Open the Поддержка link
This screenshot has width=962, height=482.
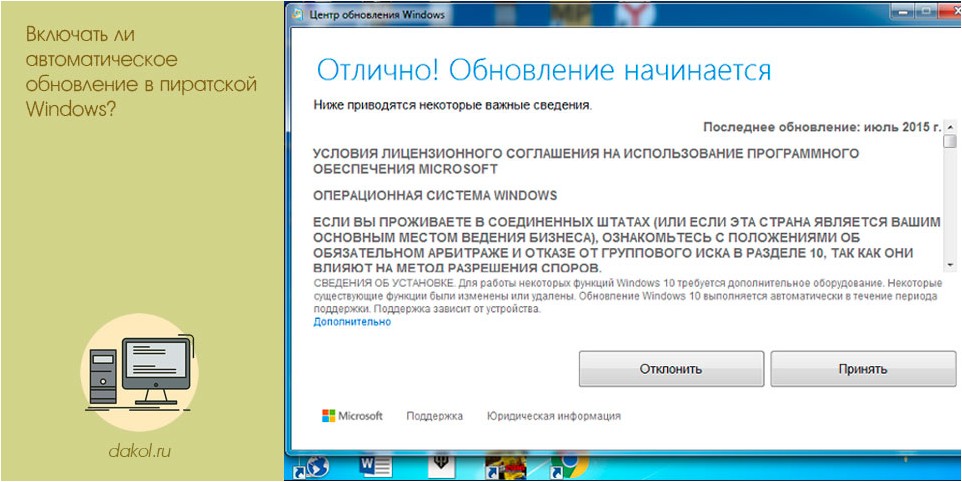[x=434, y=416]
